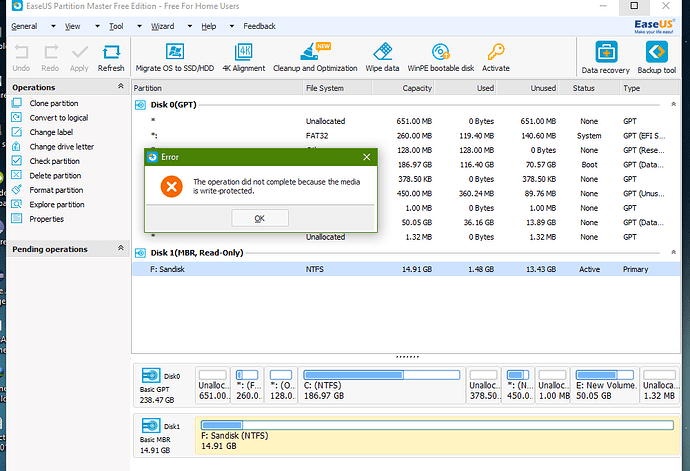Expand the View menu dropdown arrow
Image resolution: width=690 pixels, height=471 pixels.
97,26
